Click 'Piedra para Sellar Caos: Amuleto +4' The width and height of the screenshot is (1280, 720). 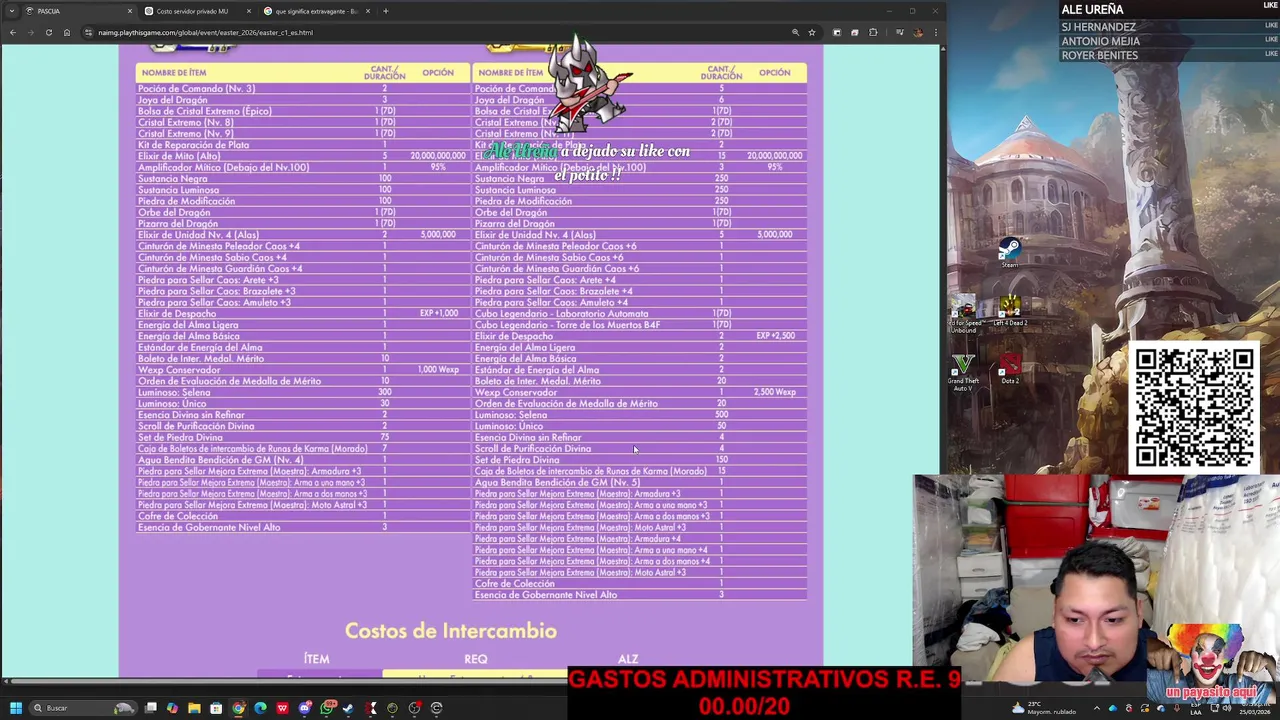point(551,303)
